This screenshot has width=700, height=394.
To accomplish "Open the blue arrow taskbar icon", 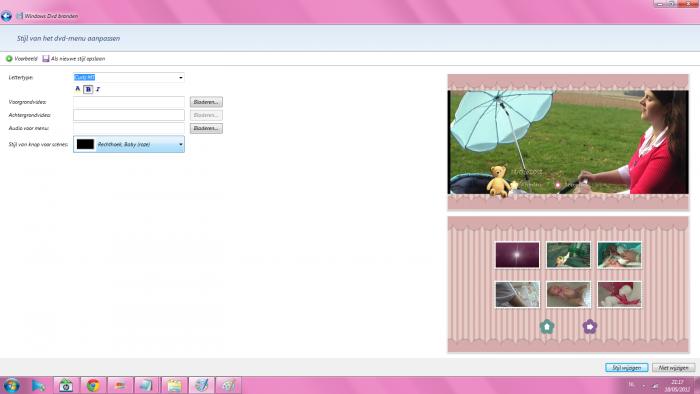I will pos(38,385).
